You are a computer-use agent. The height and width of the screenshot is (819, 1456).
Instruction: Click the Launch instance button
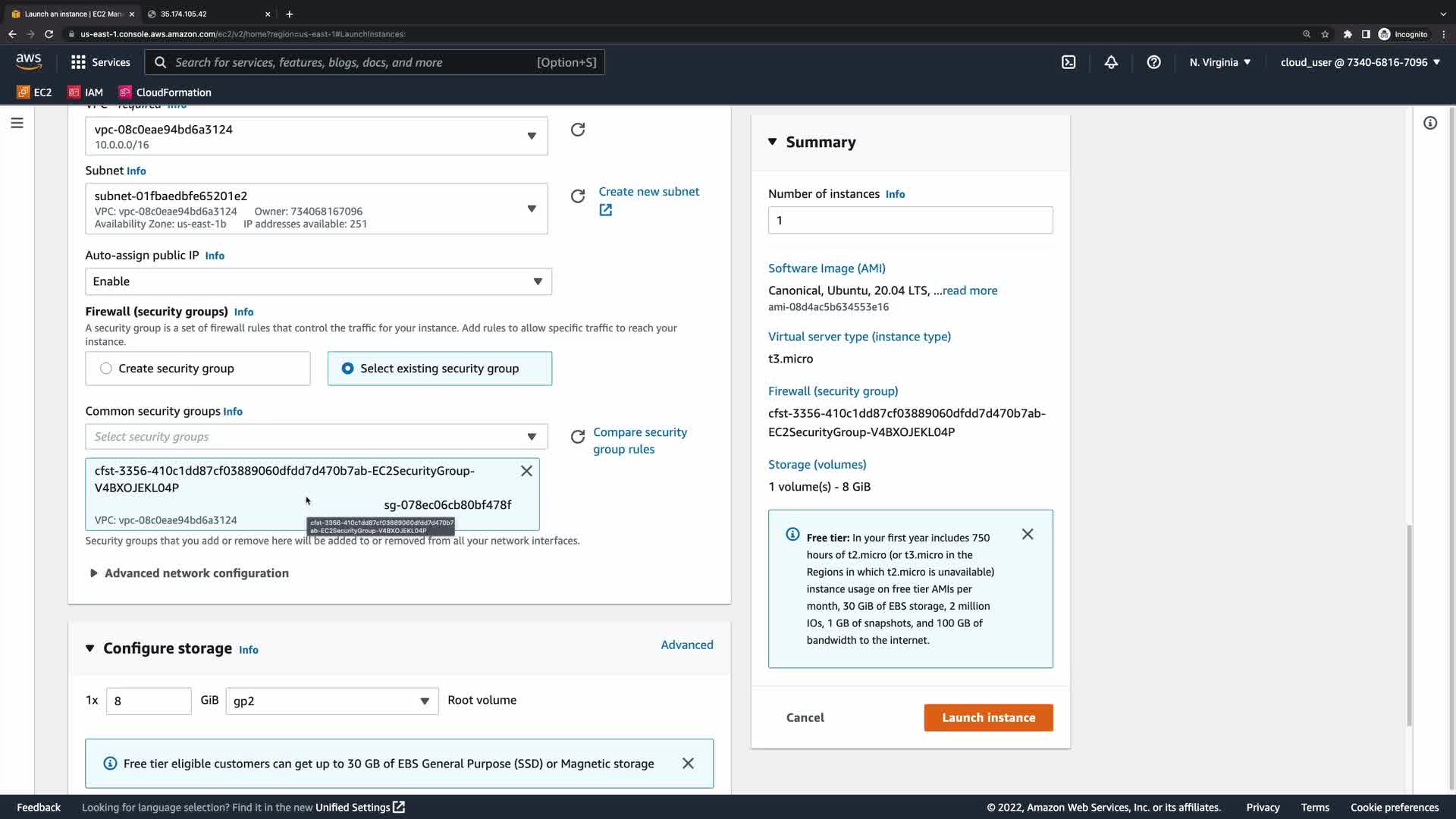tap(988, 717)
